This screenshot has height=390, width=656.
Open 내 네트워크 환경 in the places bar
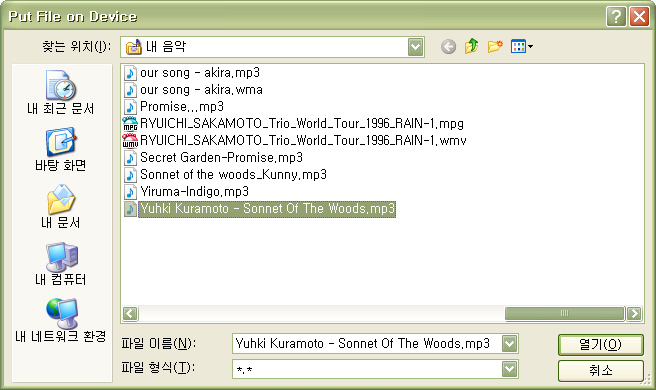(61, 321)
